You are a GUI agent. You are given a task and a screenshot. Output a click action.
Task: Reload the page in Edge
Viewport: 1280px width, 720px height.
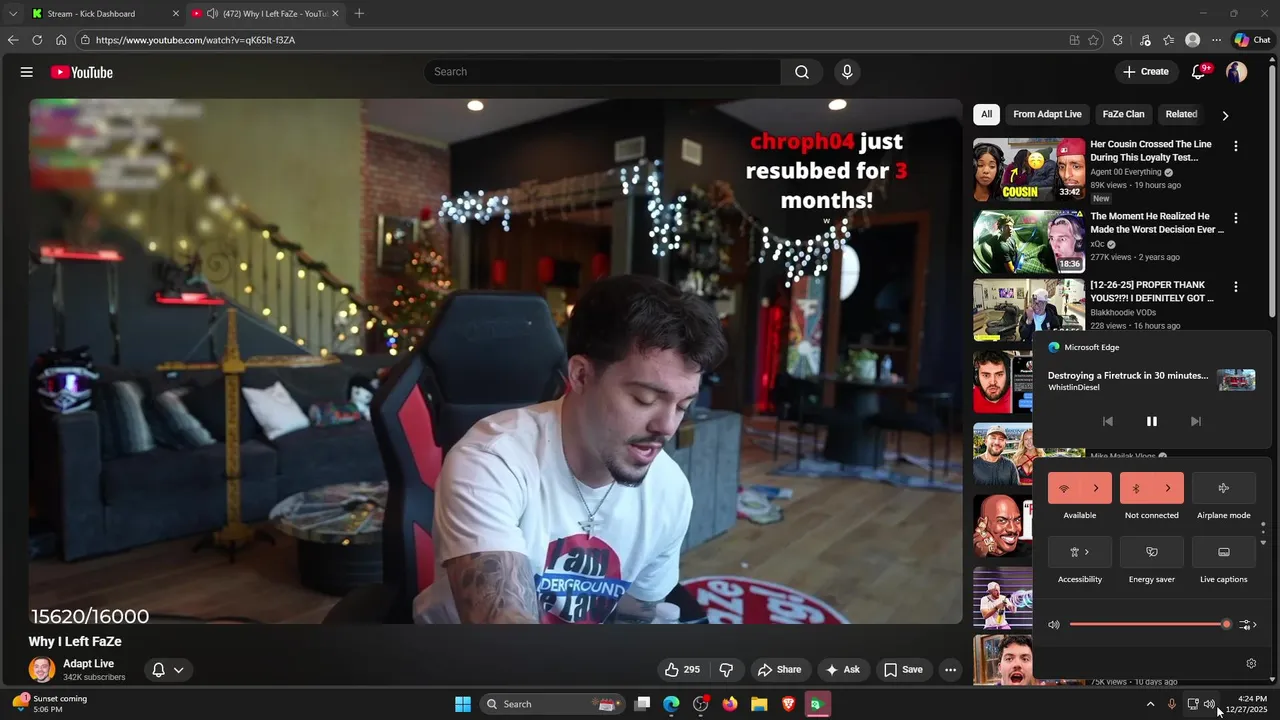37,40
